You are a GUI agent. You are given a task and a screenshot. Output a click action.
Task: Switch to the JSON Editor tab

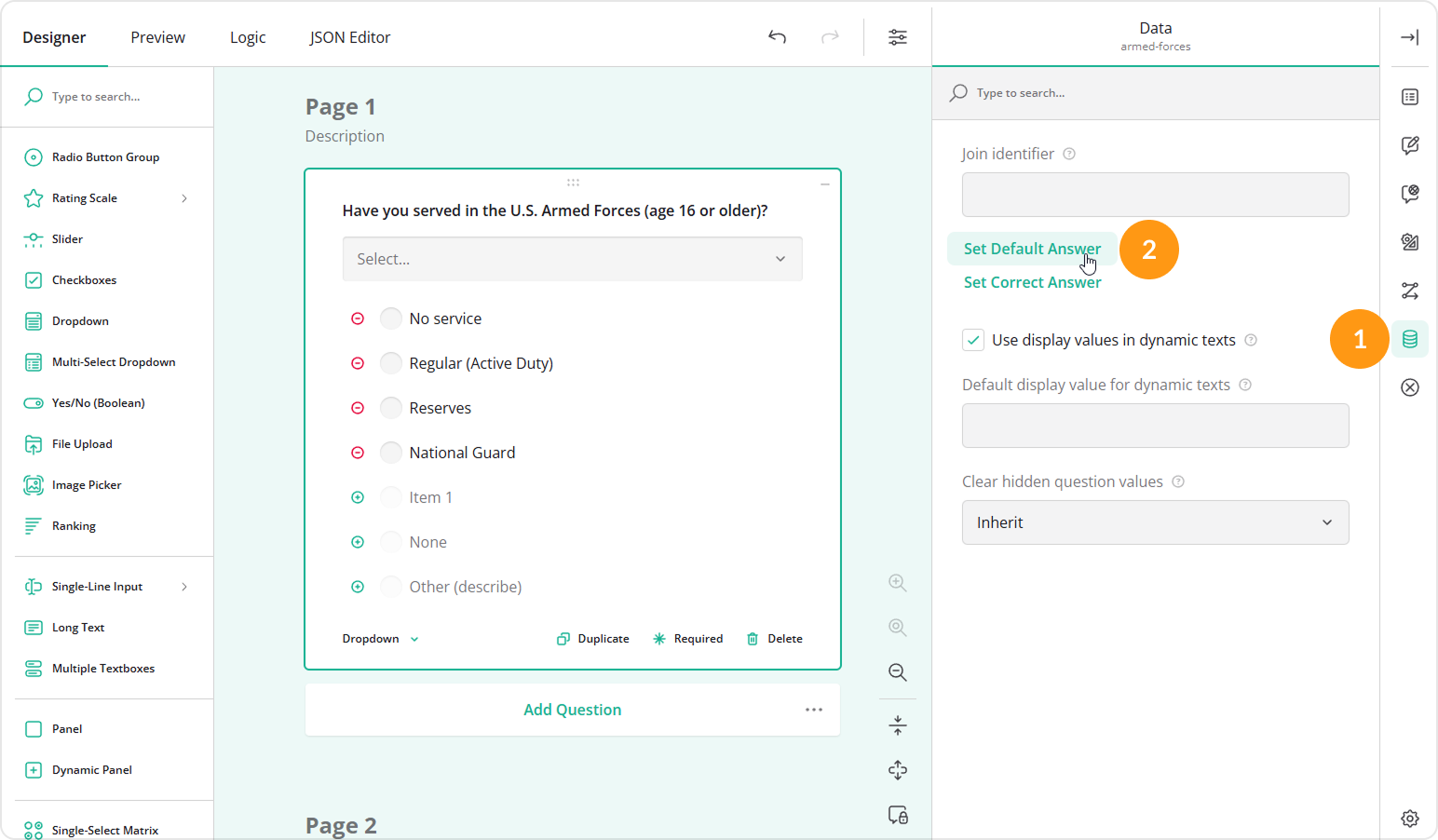coord(349,37)
